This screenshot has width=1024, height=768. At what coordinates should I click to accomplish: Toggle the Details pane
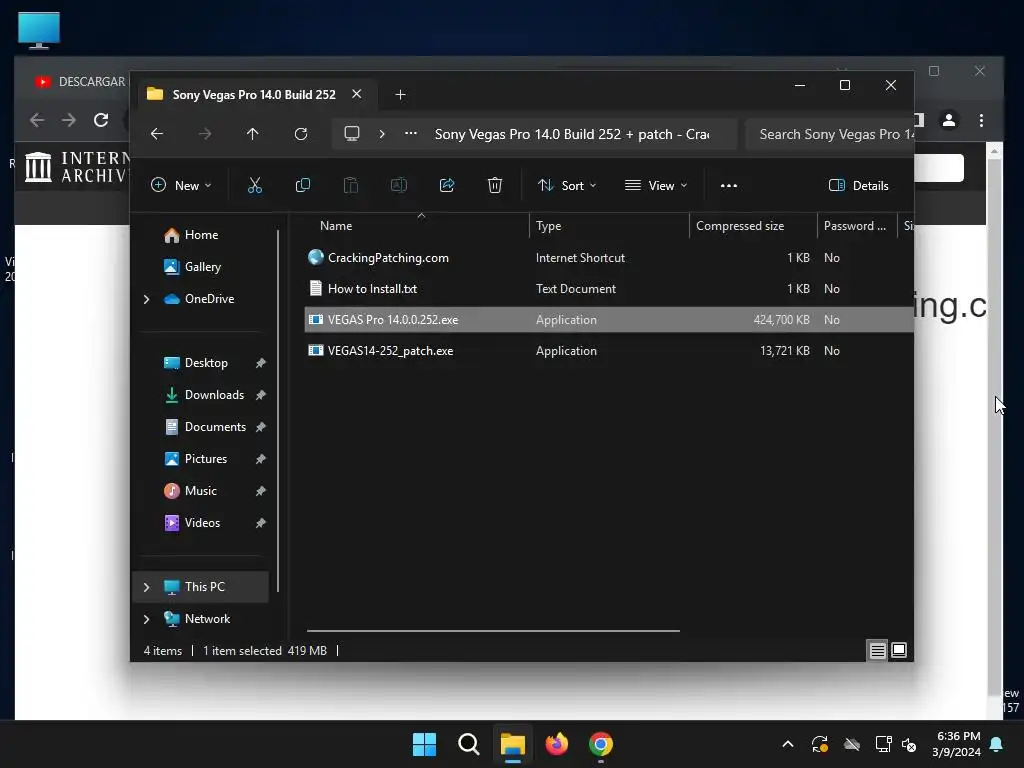[x=858, y=185]
